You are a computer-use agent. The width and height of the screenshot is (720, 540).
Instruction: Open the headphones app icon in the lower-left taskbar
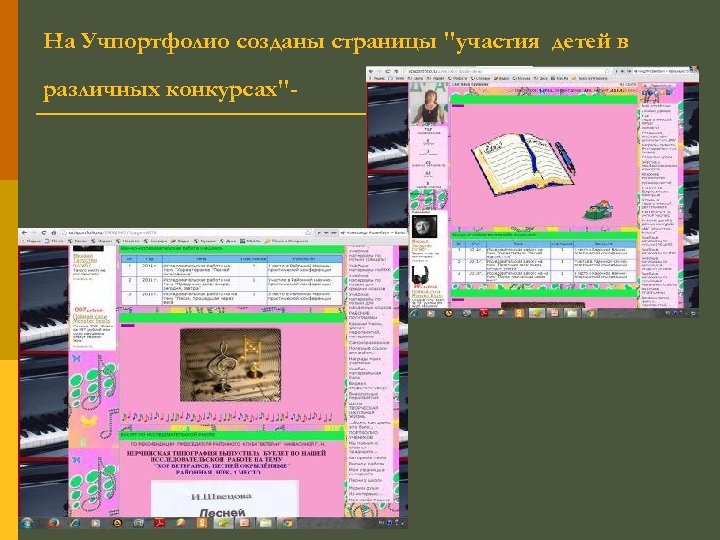point(139,523)
